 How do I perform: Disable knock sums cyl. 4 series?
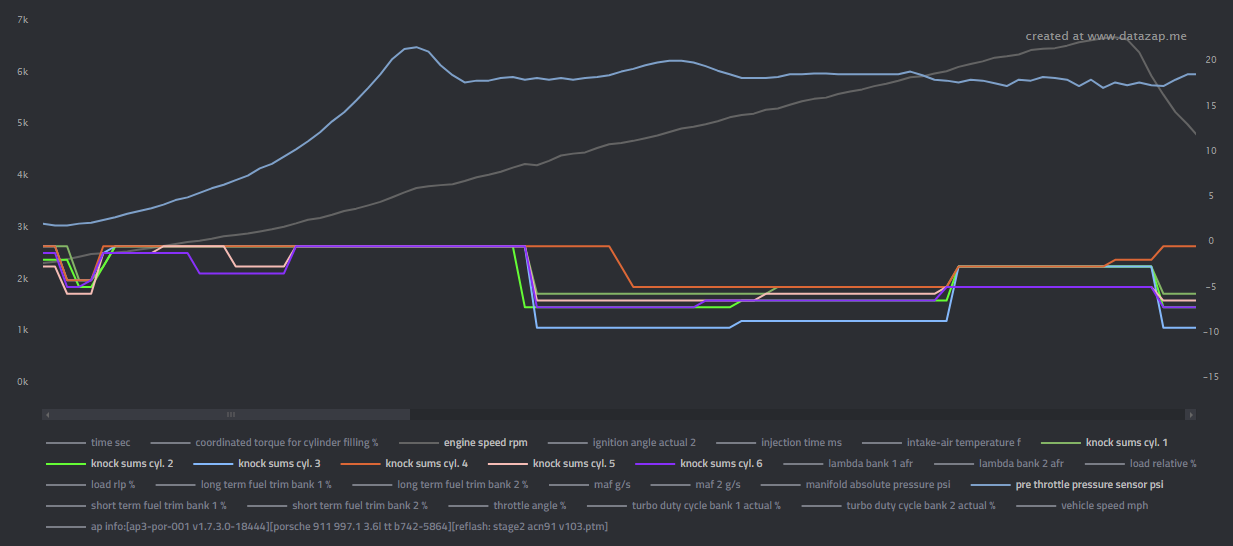[425, 463]
